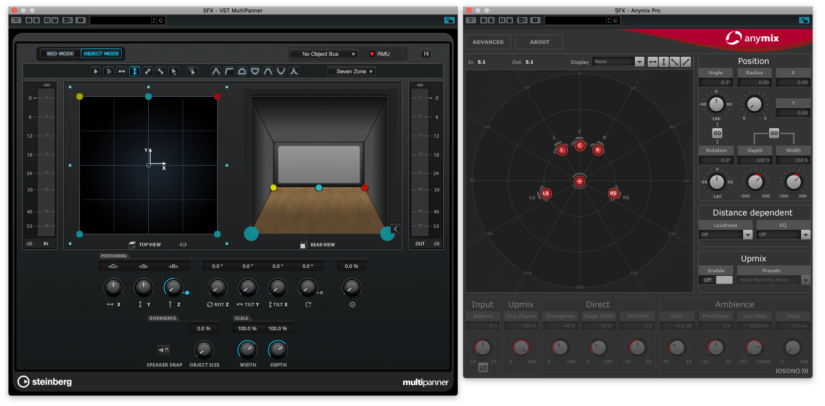
Task: Click the Object Size value field
Action: coord(204,328)
